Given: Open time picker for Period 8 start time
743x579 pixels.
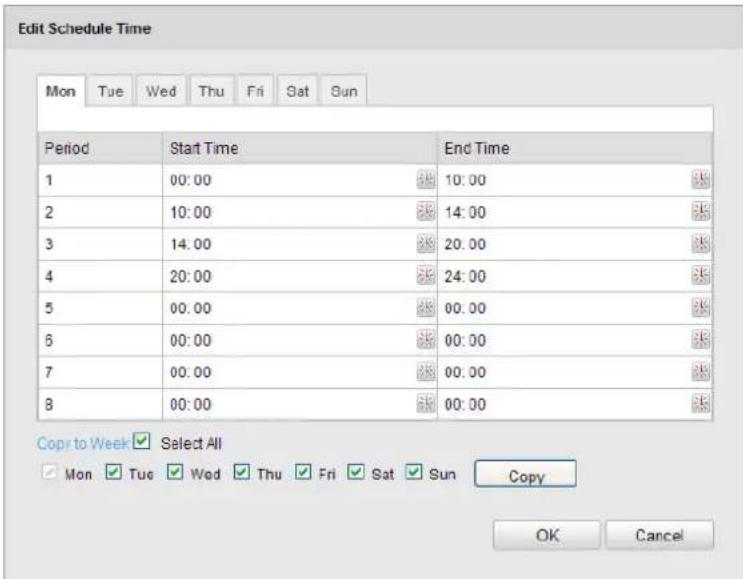Looking at the screenshot, I should coord(426,404).
